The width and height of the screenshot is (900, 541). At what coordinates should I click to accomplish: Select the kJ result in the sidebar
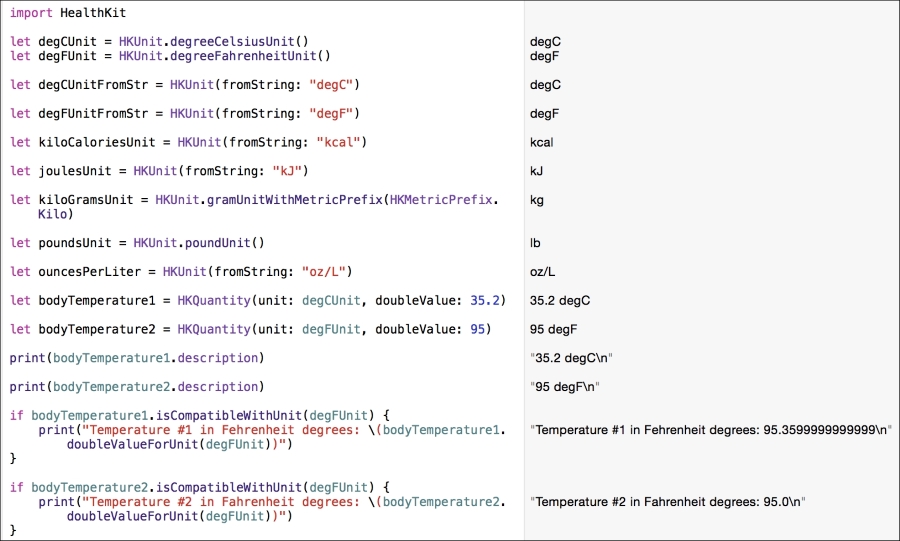pos(536,172)
